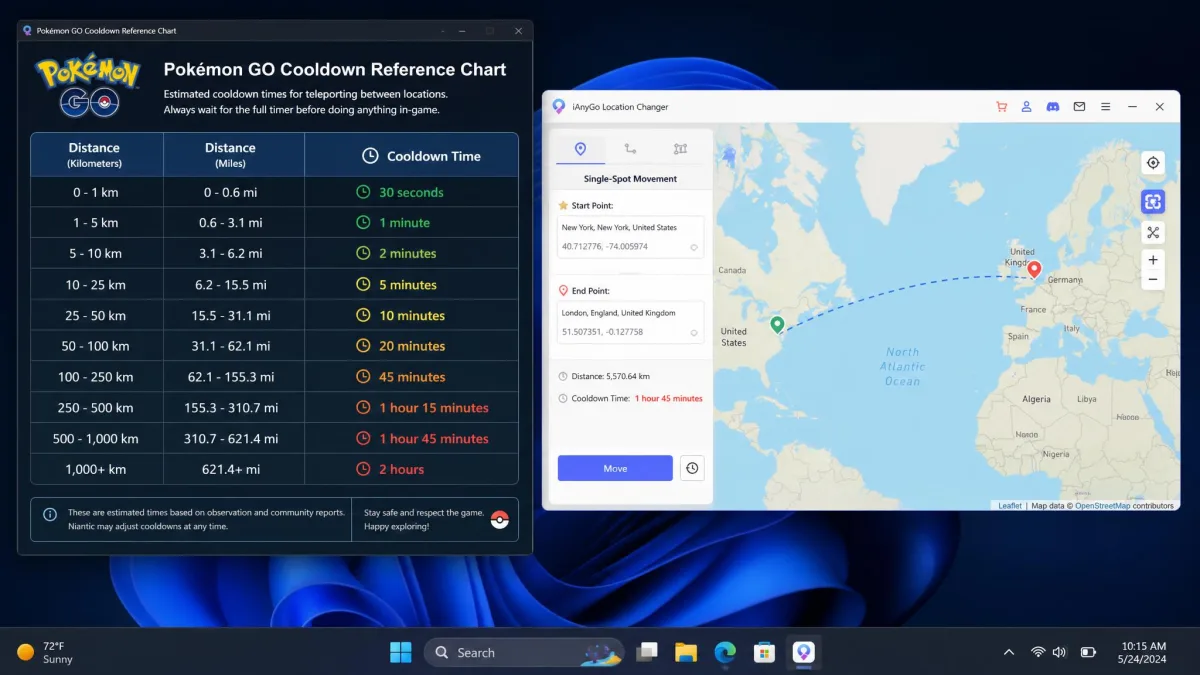Click the red London destination pin on map

point(1035,269)
